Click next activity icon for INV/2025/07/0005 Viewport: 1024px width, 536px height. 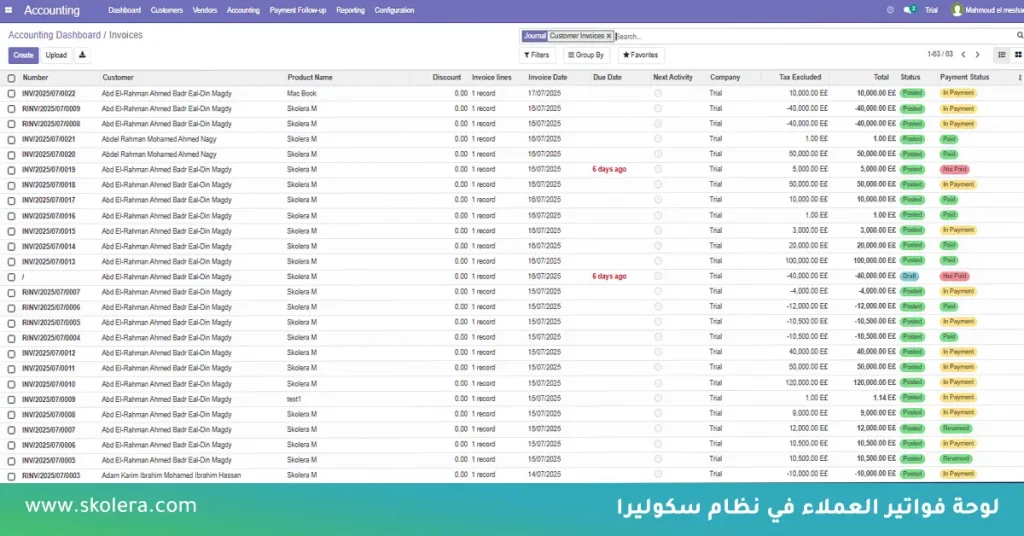pos(658,459)
